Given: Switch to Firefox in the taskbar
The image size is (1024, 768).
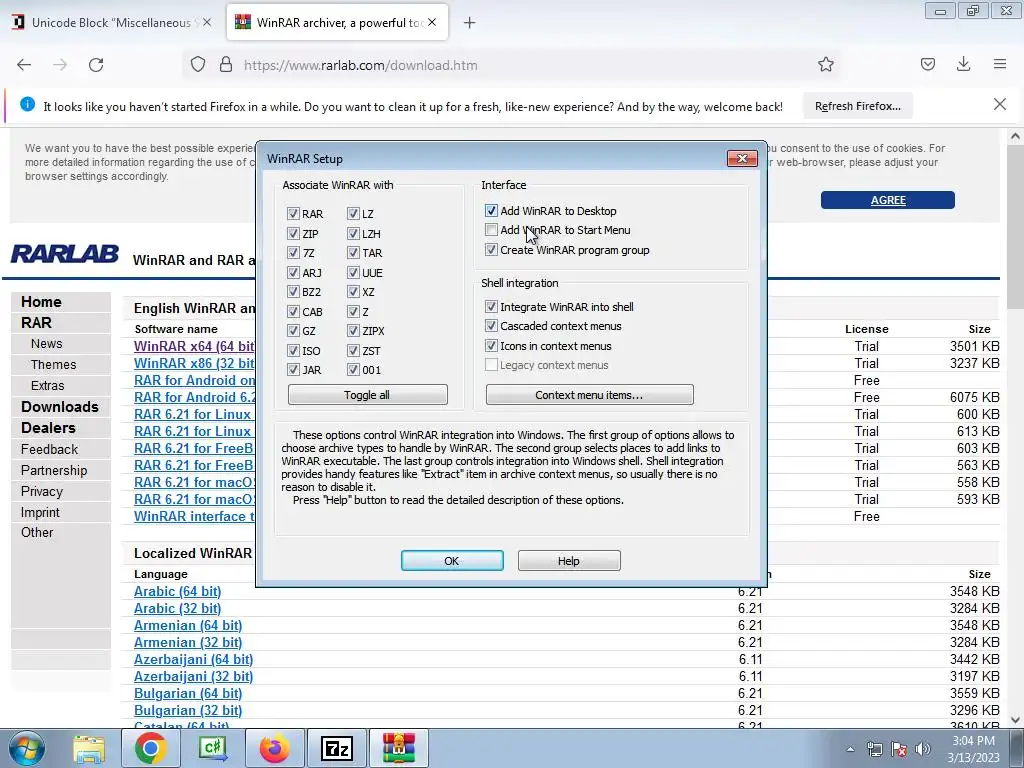Looking at the screenshot, I should pos(275,748).
